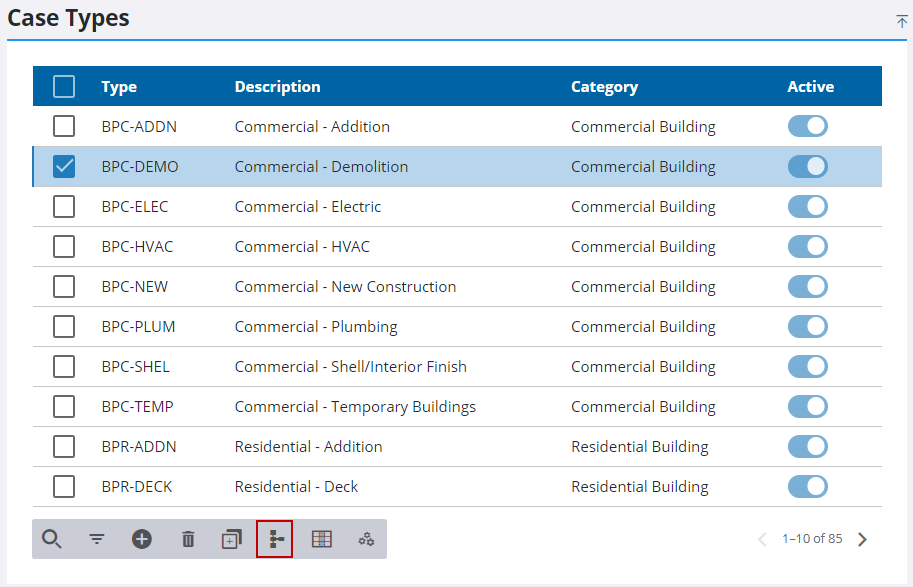The image size is (913, 587).
Task: Open the red-outlined workflow tree icon
Action: pyautogui.click(x=275, y=539)
